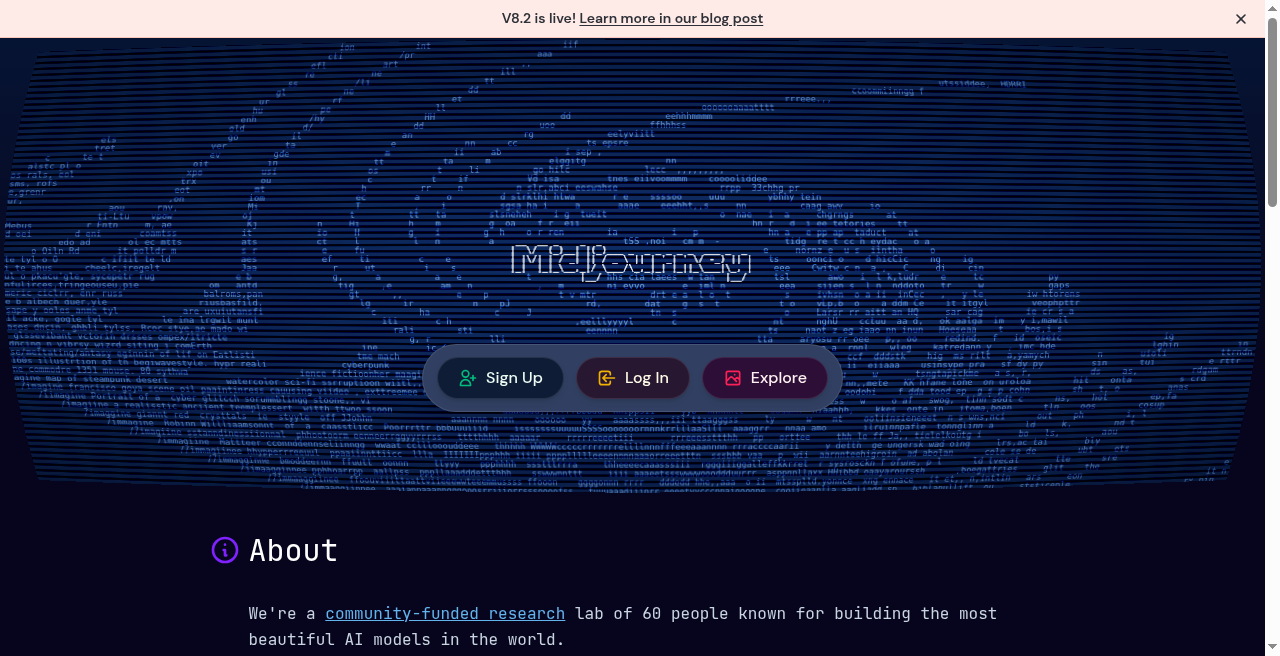Click the Sign Up button
The image size is (1280, 656).
pyautogui.click(x=500, y=378)
